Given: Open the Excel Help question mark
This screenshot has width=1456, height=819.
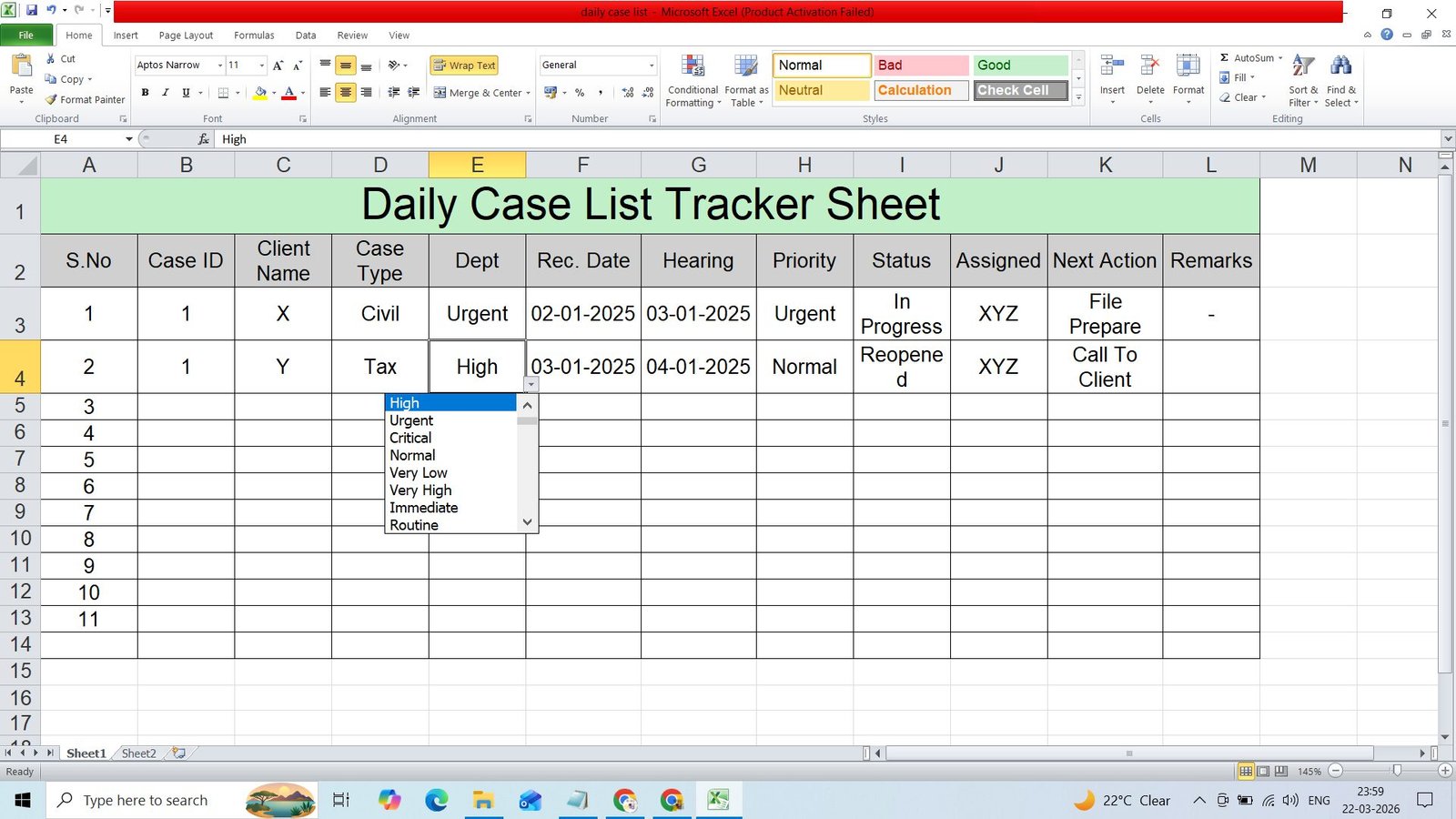Looking at the screenshot, I should 1386,35.
